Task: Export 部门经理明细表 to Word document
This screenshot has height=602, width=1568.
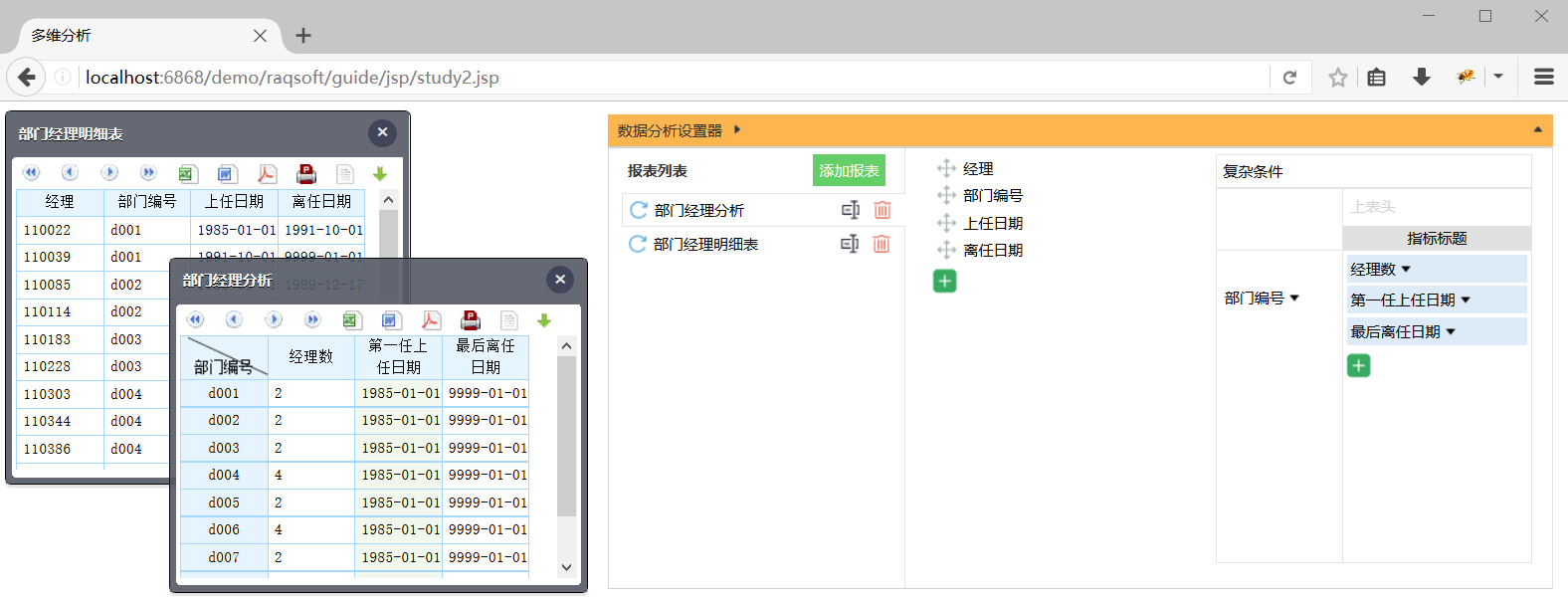Action: point(227,174)
